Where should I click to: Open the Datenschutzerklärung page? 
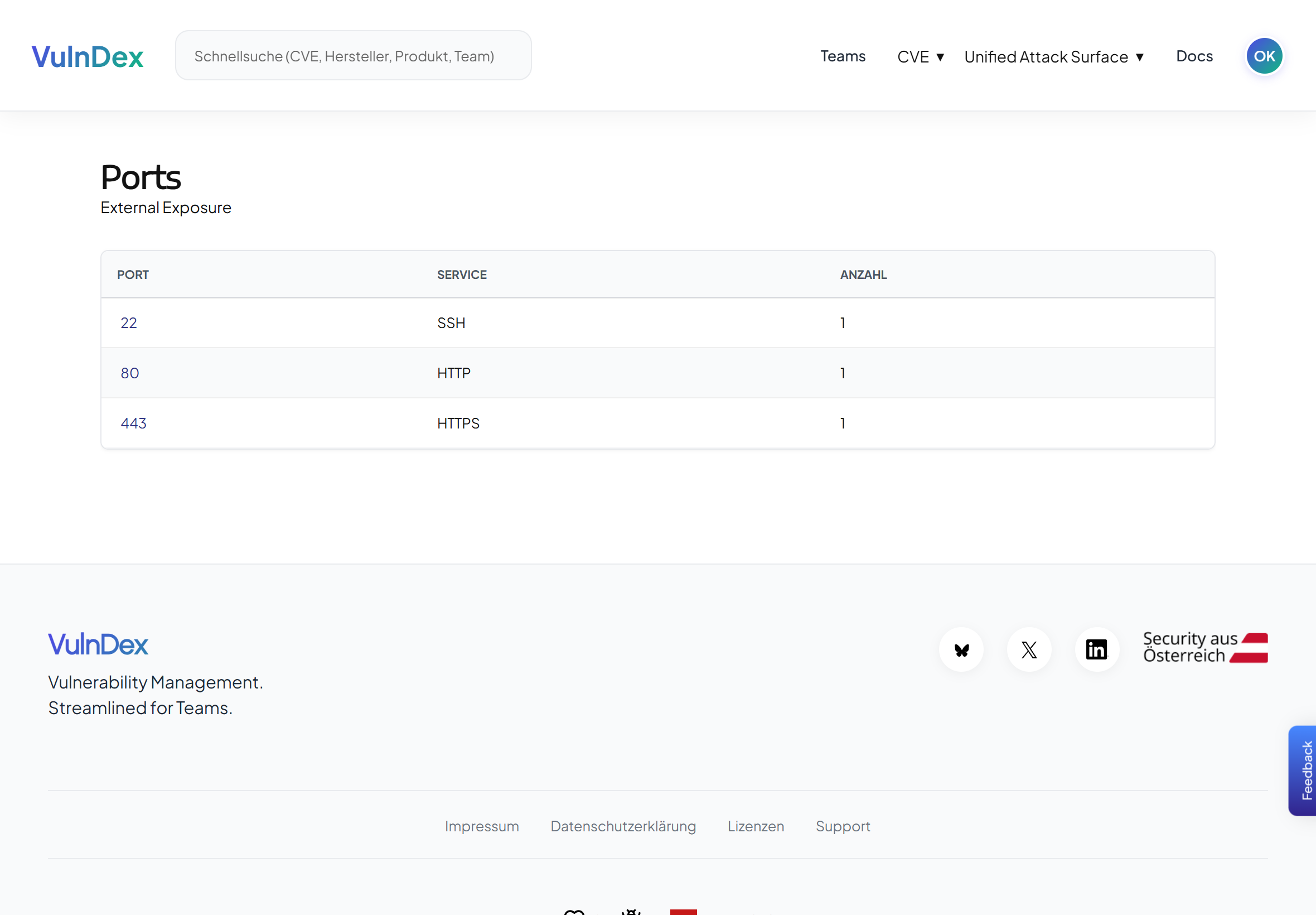pos(623,826)
